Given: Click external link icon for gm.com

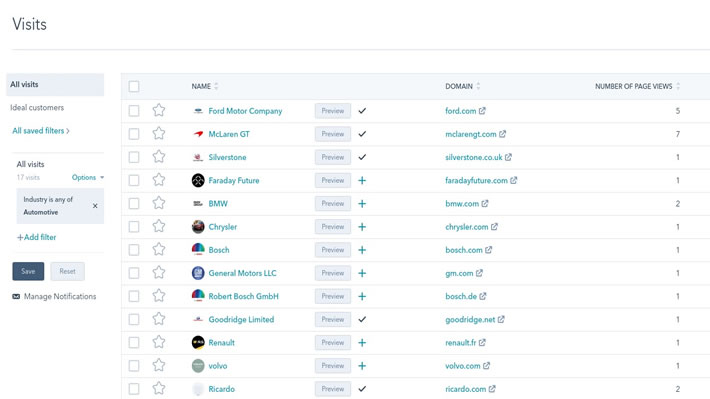Looking at the screenshot, I should [x=479, y=273].
